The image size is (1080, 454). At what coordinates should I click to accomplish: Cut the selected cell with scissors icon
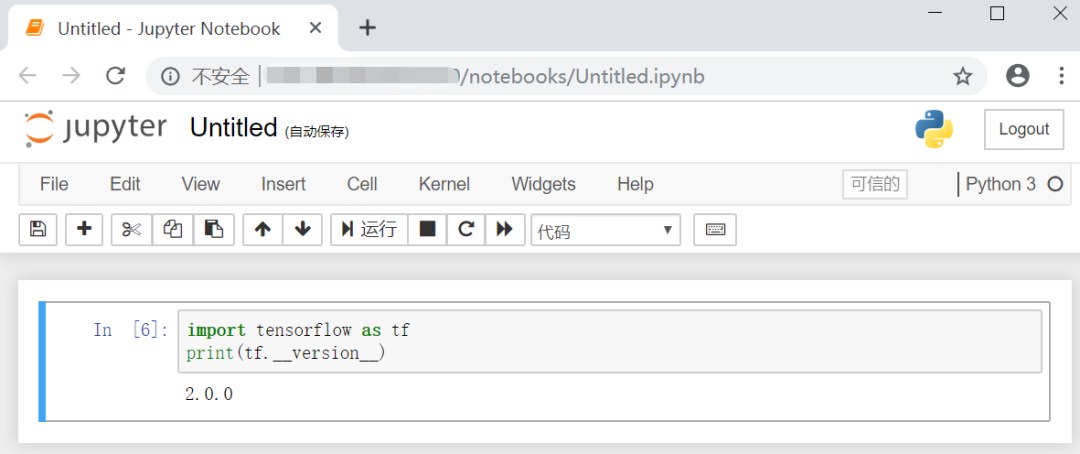point(131,230)
